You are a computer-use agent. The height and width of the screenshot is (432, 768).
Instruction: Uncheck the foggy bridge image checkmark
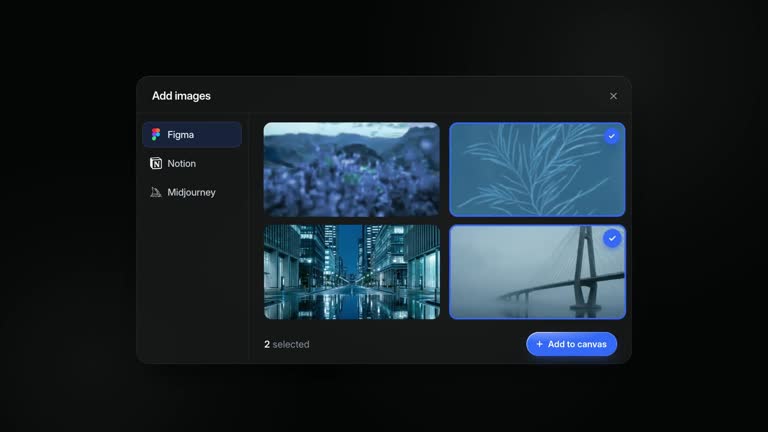(612, 239)
